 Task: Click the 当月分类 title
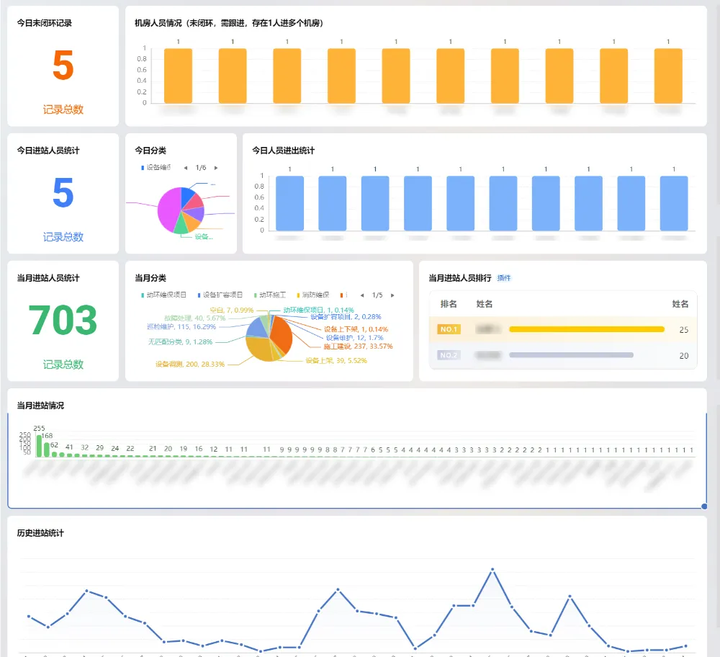point(150,278)
